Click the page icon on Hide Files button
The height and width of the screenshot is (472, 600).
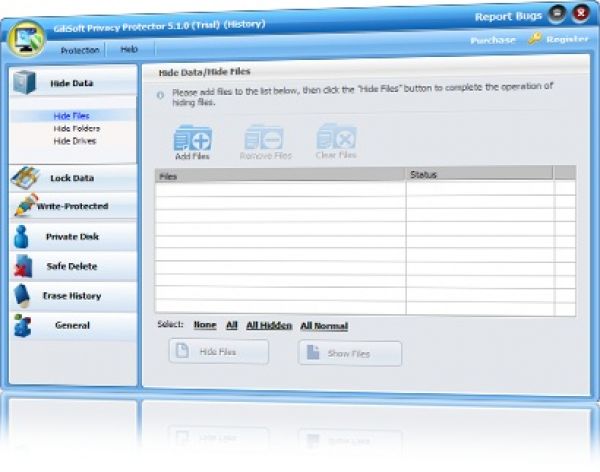182,350
